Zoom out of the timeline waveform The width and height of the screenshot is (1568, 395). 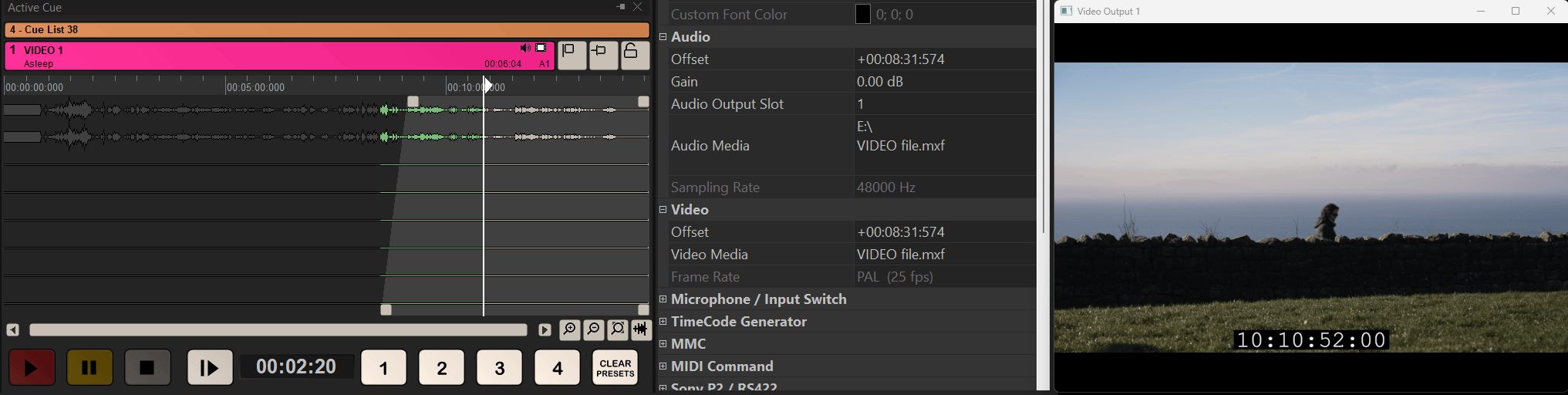[593, 329]
